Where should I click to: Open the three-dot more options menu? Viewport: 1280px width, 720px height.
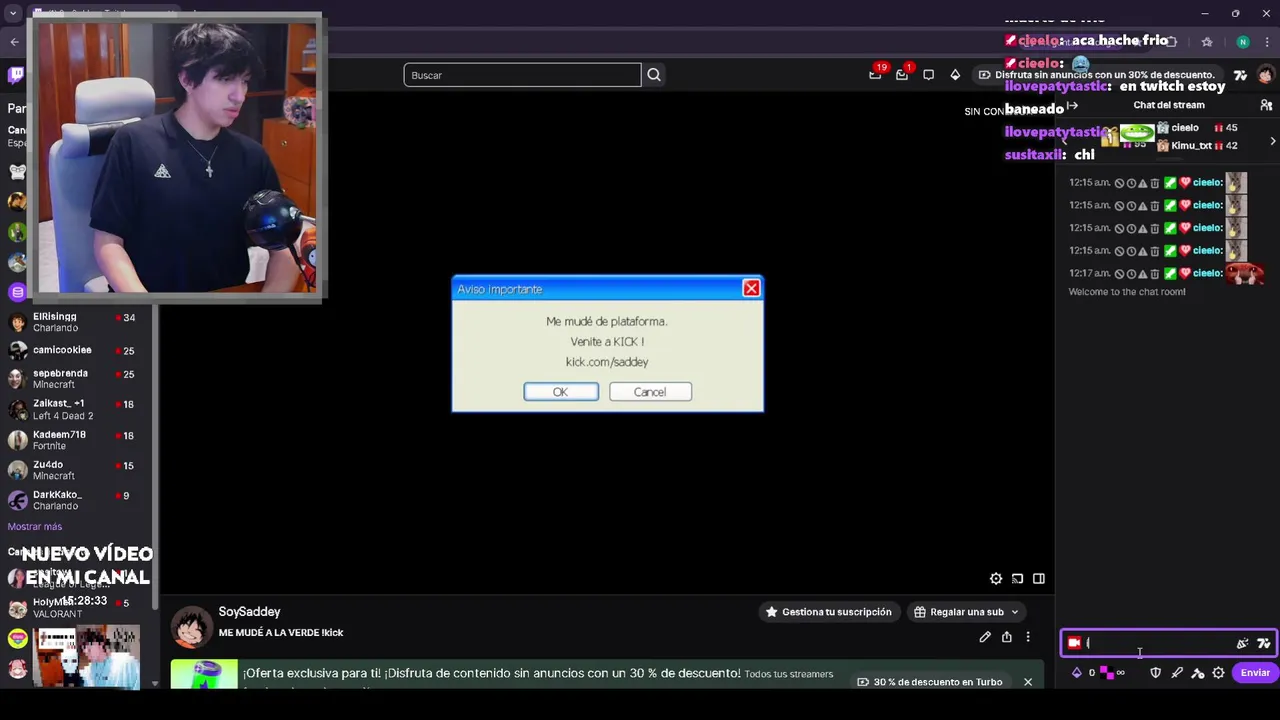tap(1027, 637)
